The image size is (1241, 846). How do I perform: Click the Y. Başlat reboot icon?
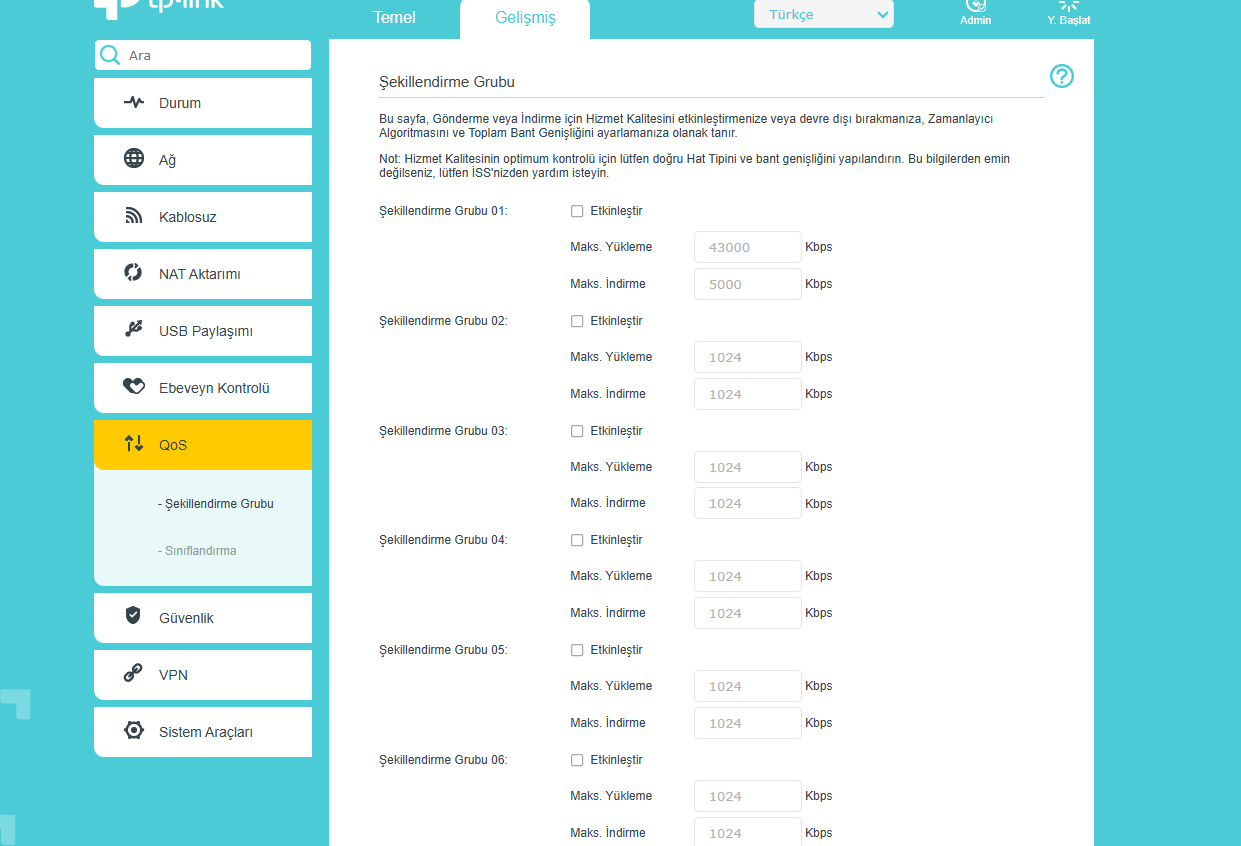click(x=1069, y=5)
